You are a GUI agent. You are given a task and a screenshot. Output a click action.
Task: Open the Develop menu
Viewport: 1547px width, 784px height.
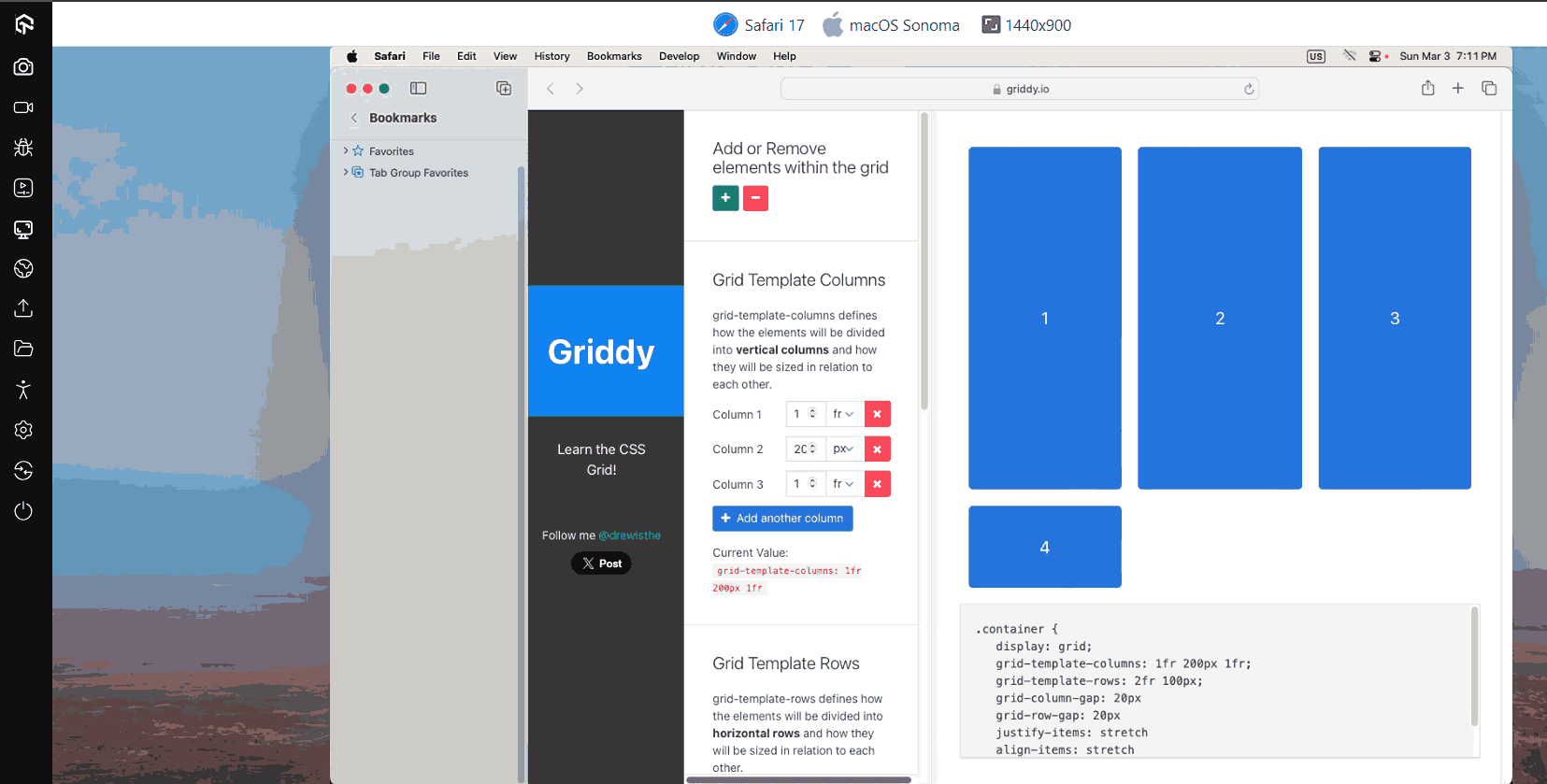[x=679, y=56]
